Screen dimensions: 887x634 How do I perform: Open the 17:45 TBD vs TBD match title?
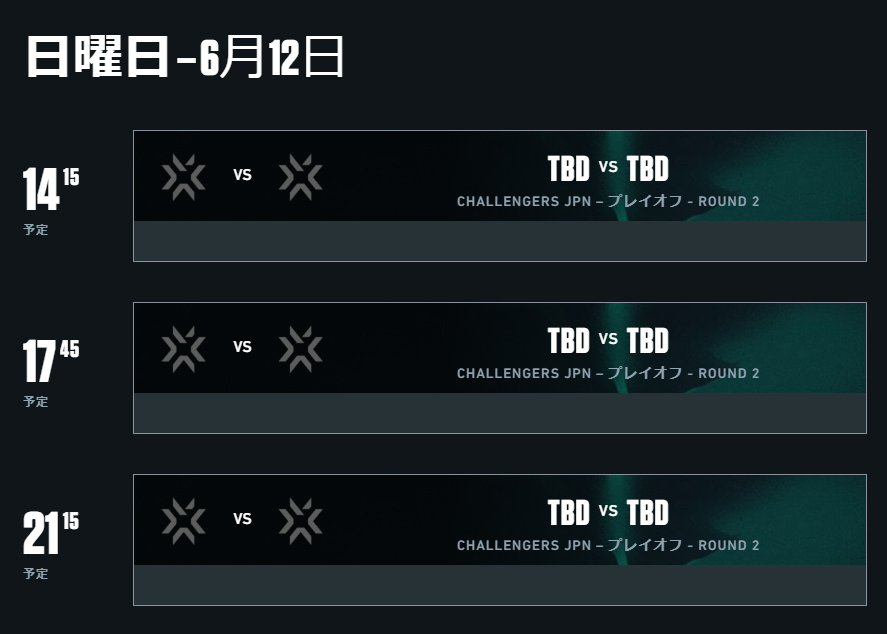pos(608,340)
